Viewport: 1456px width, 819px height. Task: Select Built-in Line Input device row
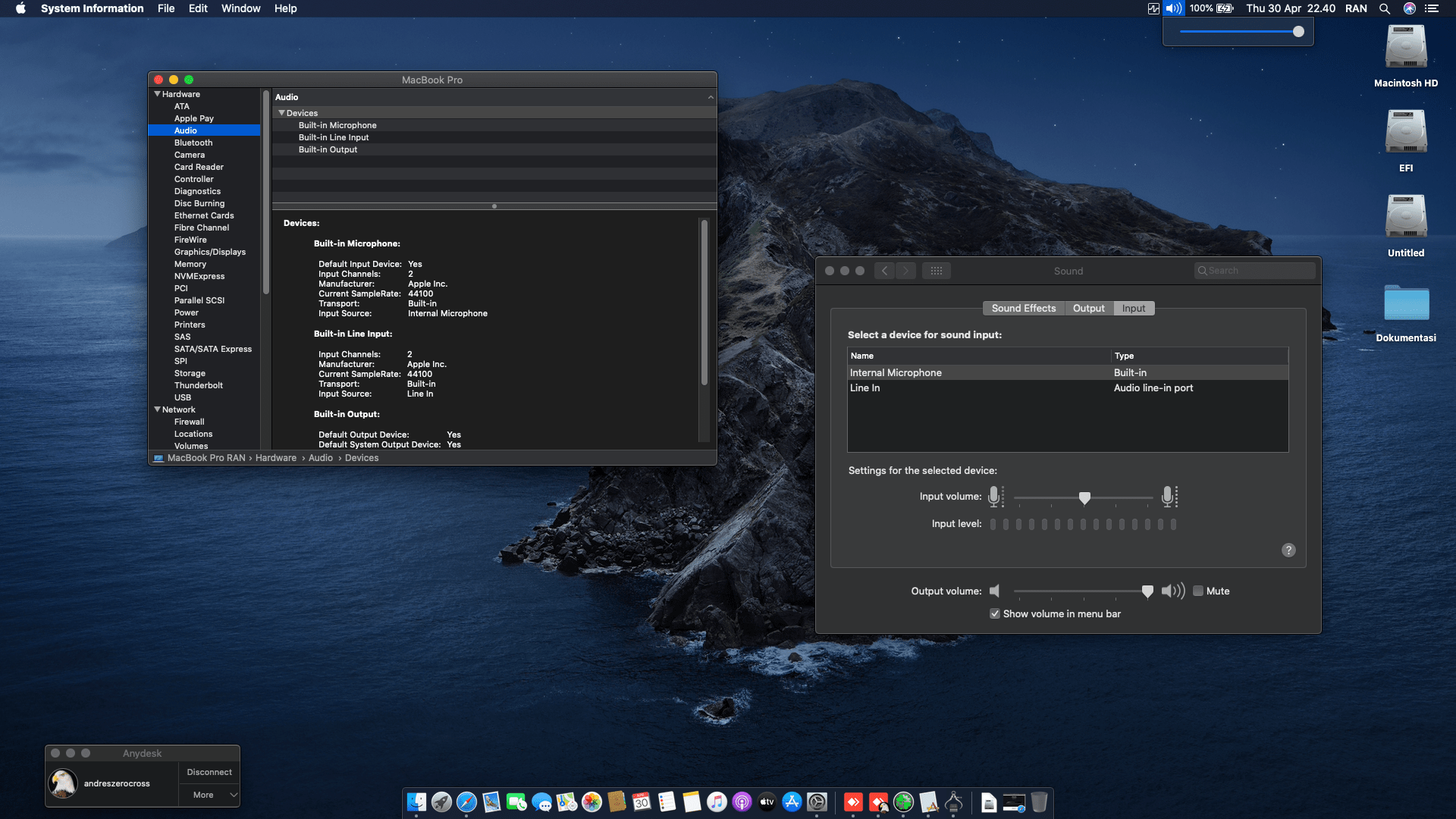click(494, 137)
